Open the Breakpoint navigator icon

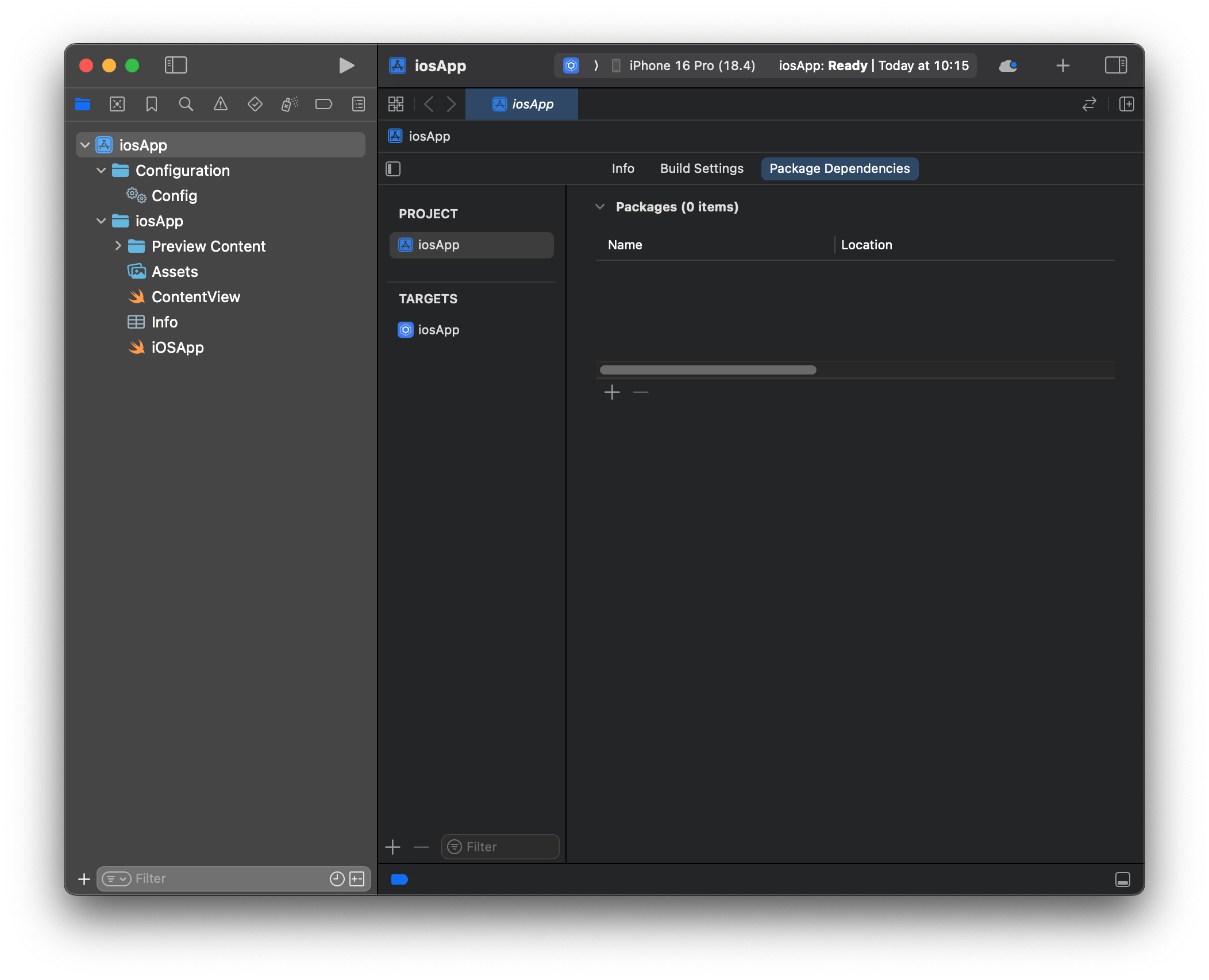point(324,104)
